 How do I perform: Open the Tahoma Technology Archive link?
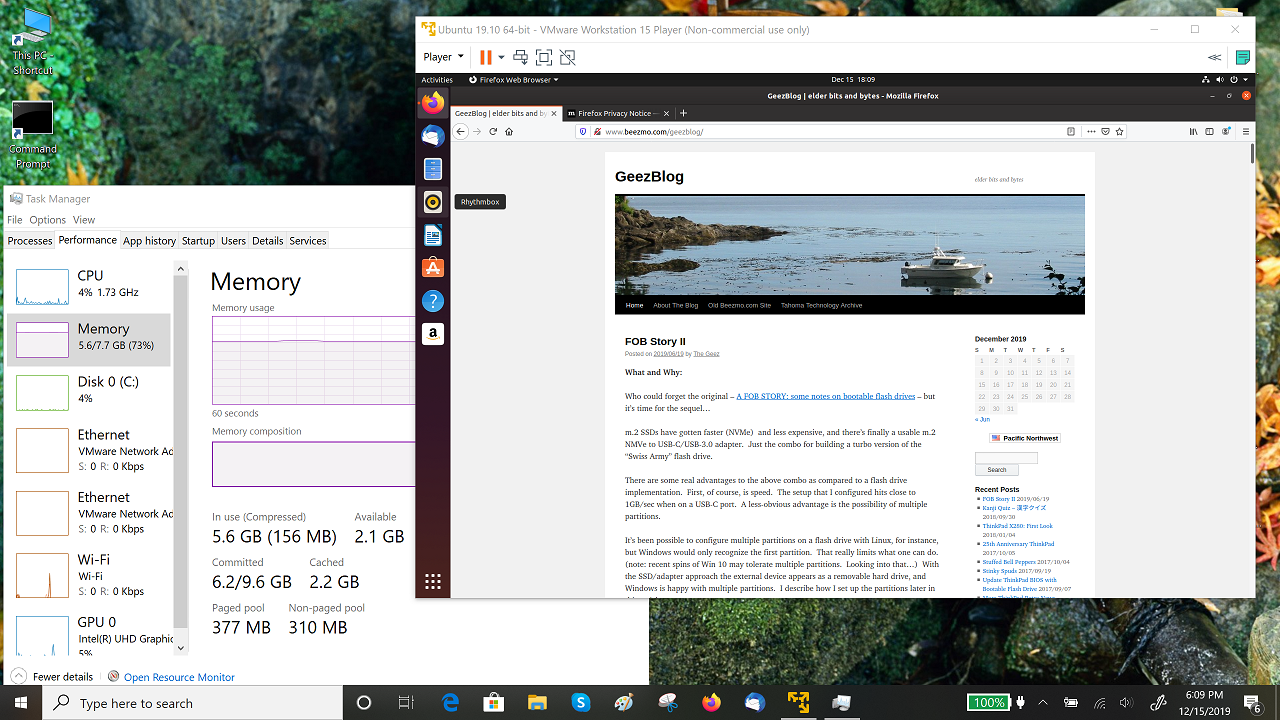pyautogui.click(x=821, y=305)
